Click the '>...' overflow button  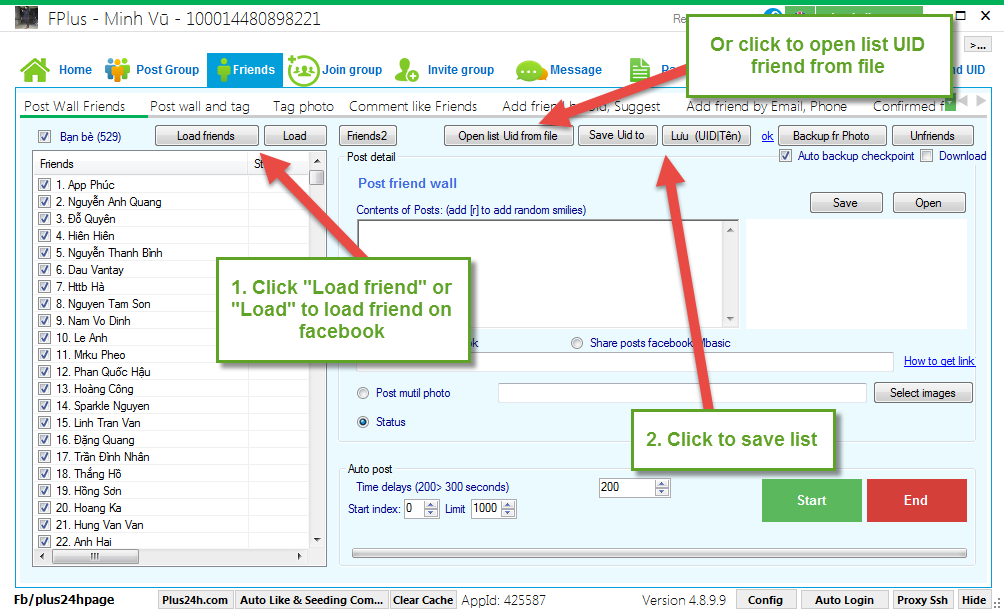977,45
